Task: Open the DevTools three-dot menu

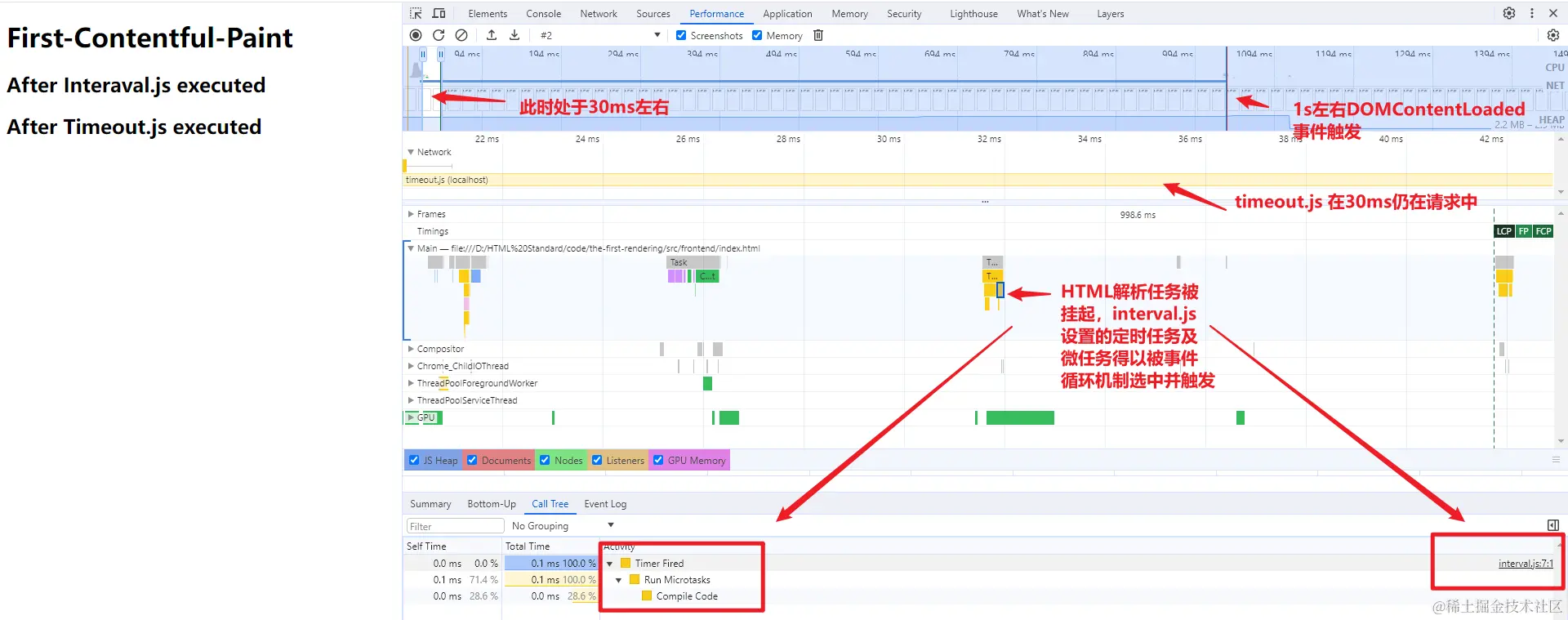Action: [1532, 13]
